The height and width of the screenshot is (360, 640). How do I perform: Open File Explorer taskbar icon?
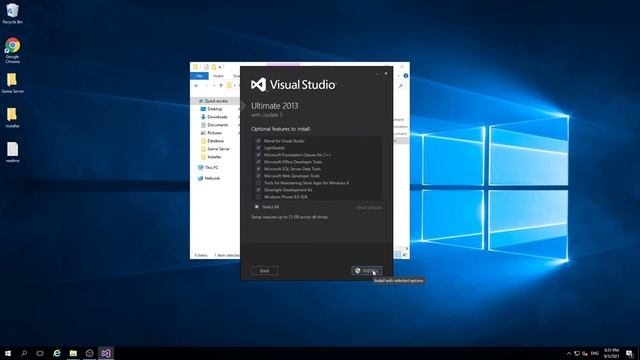(73, 353)
